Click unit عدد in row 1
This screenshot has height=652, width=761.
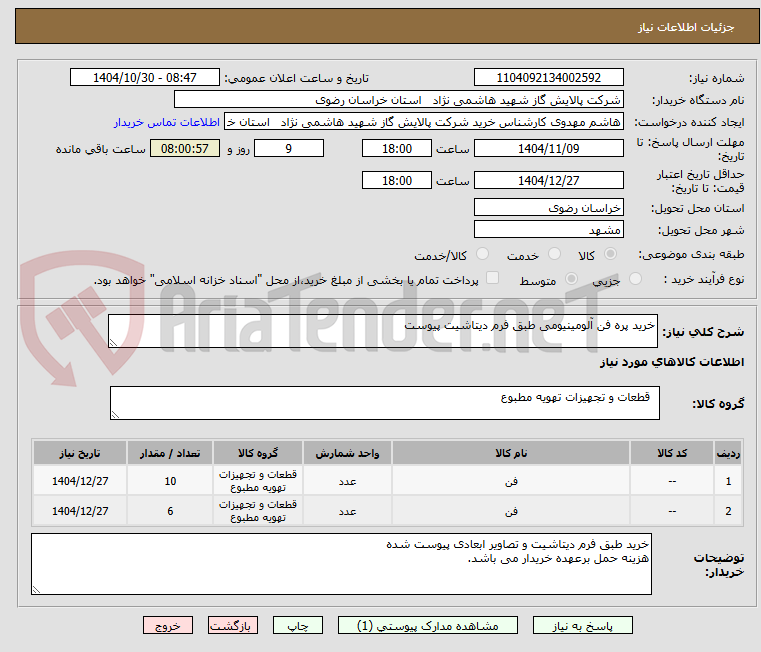pyautogui.click(x=347, y=481)
